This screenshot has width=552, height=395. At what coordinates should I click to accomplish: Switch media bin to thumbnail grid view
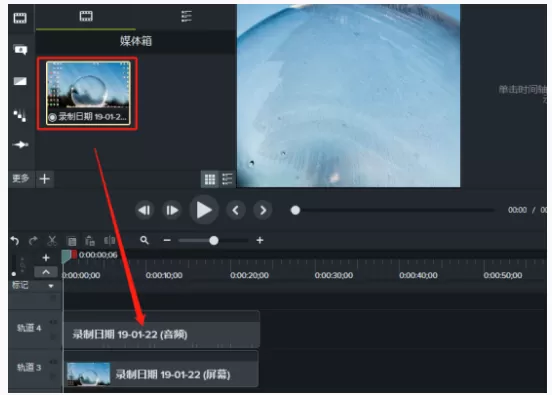click(x=210, y=179)
